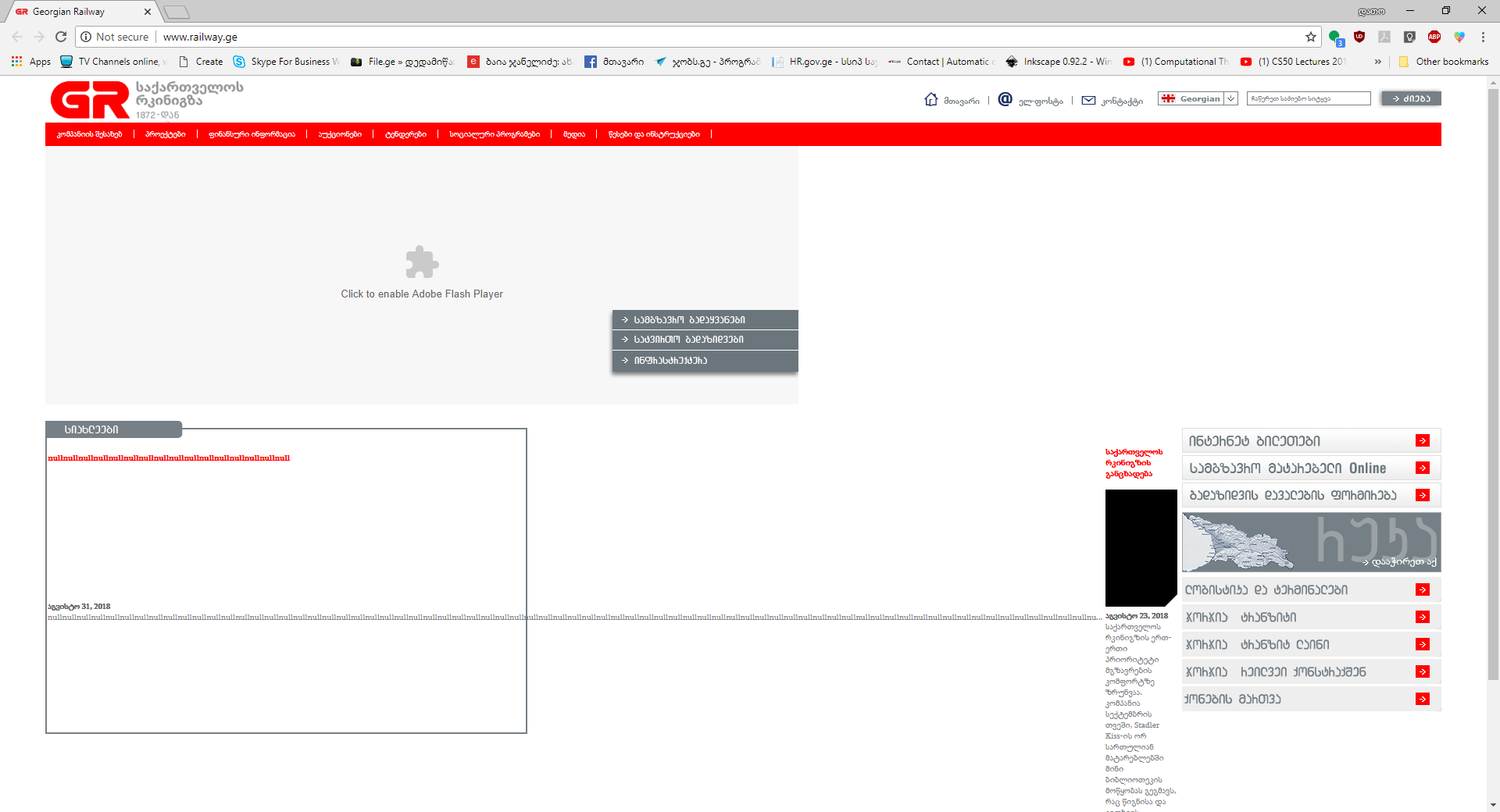Open the ინფრასტრუქტურა banner link

click(x=705, y=361)
